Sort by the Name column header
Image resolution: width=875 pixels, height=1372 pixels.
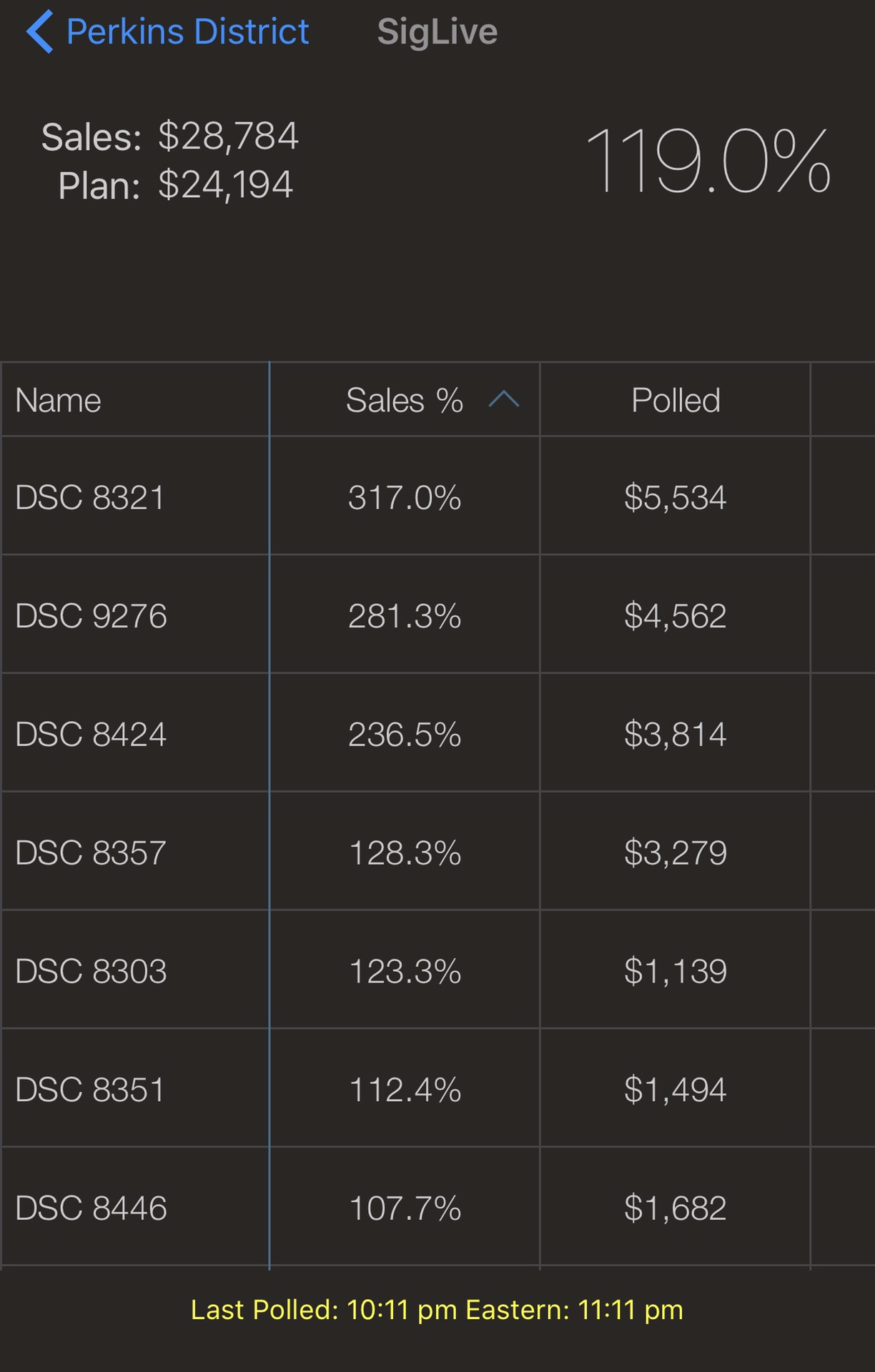click(x=59, y=400)
